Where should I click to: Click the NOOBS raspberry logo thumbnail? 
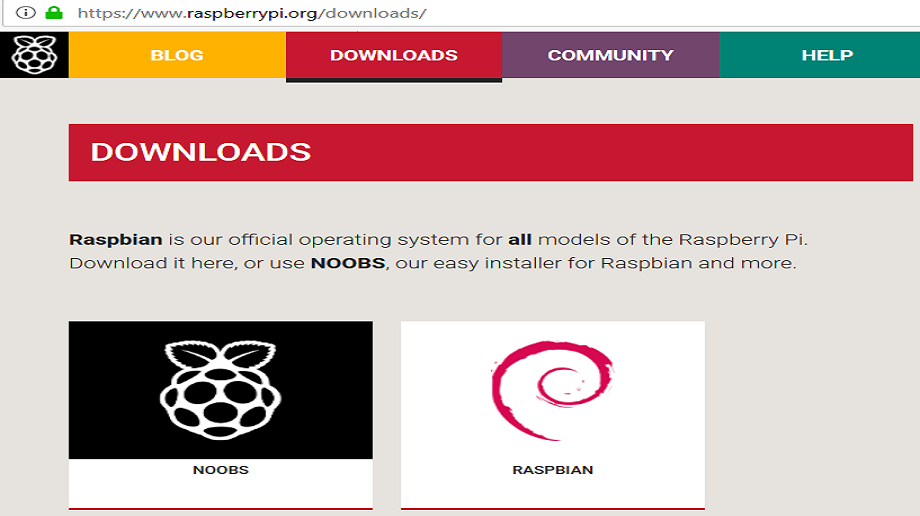click(x=221, y=390)
